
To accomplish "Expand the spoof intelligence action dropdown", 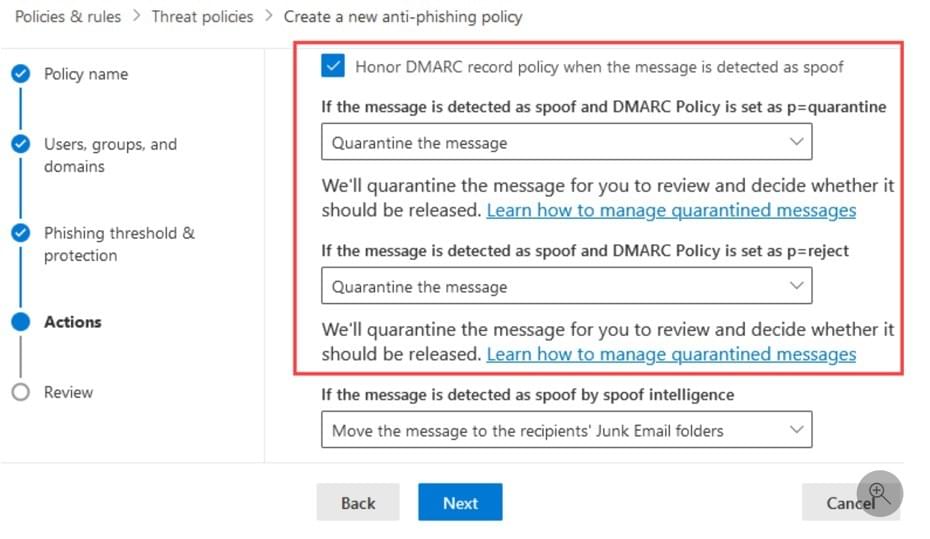I will coord(566,431).
